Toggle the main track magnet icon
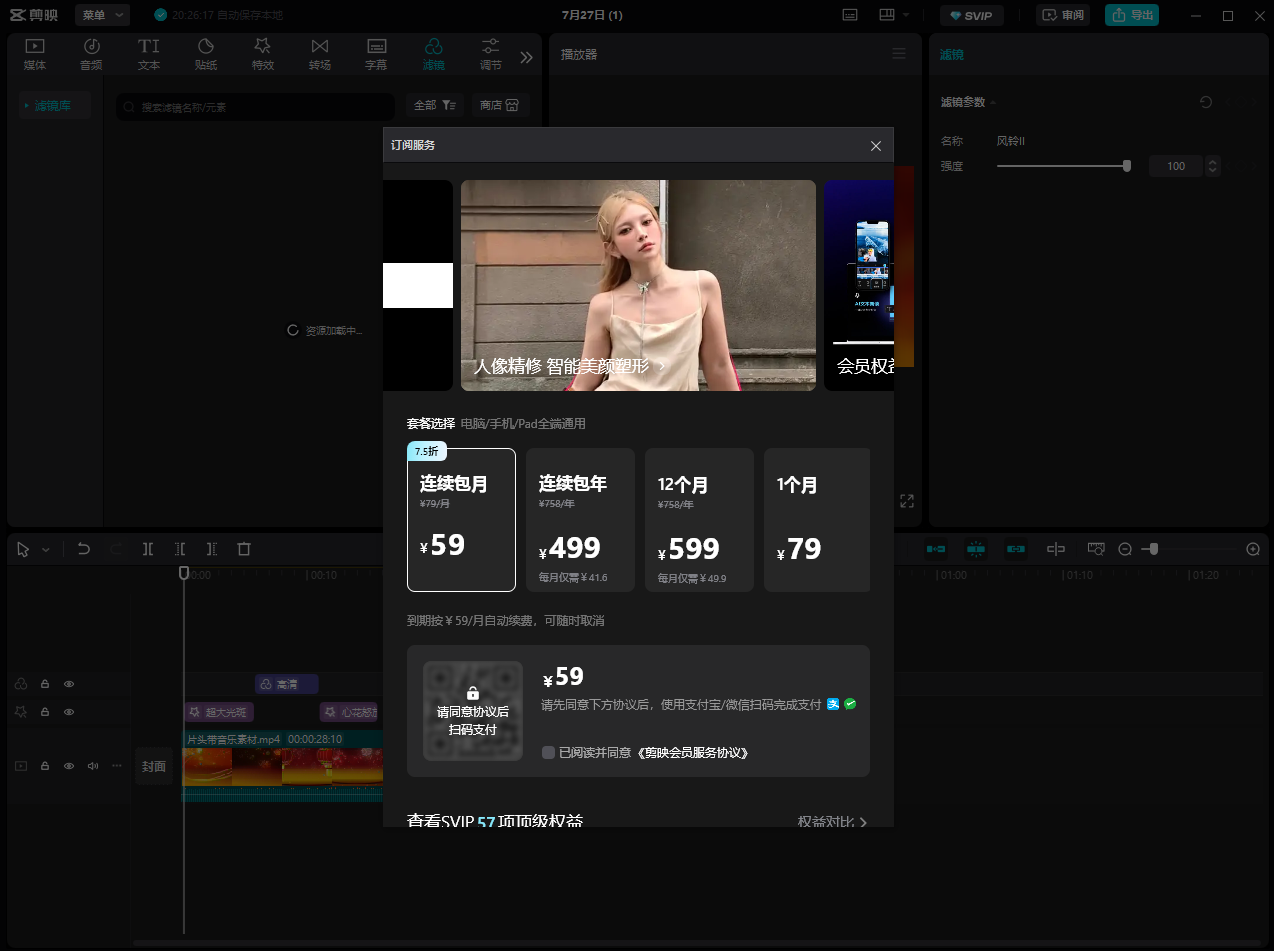This screenshot has width=1274, height=951. coord(936,549)
